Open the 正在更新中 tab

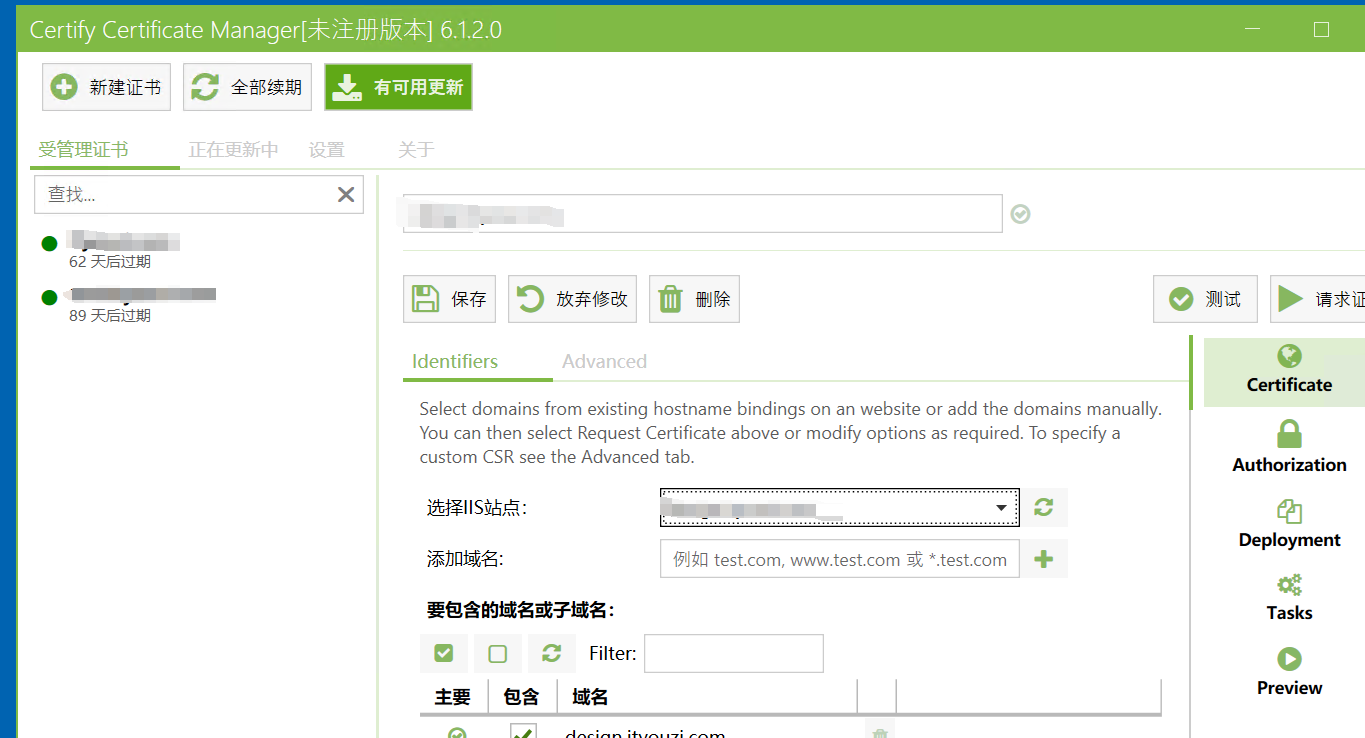tap(233, 150)
